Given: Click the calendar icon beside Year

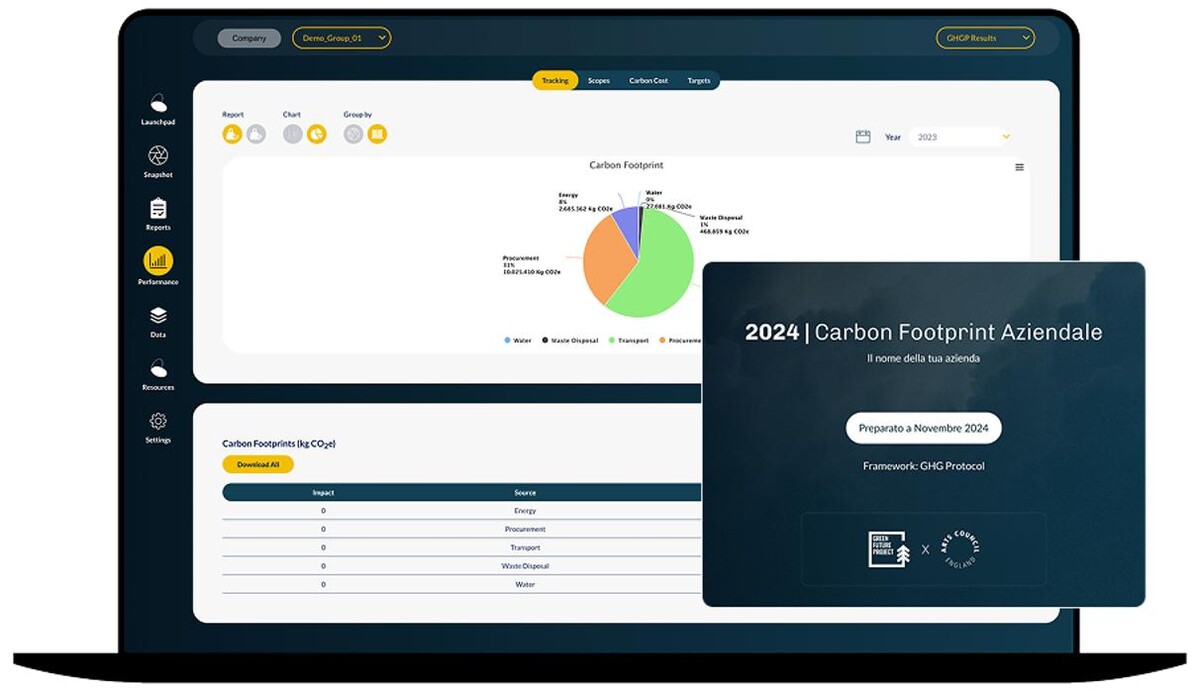Looking at the screenshot, I should point(863,137).
